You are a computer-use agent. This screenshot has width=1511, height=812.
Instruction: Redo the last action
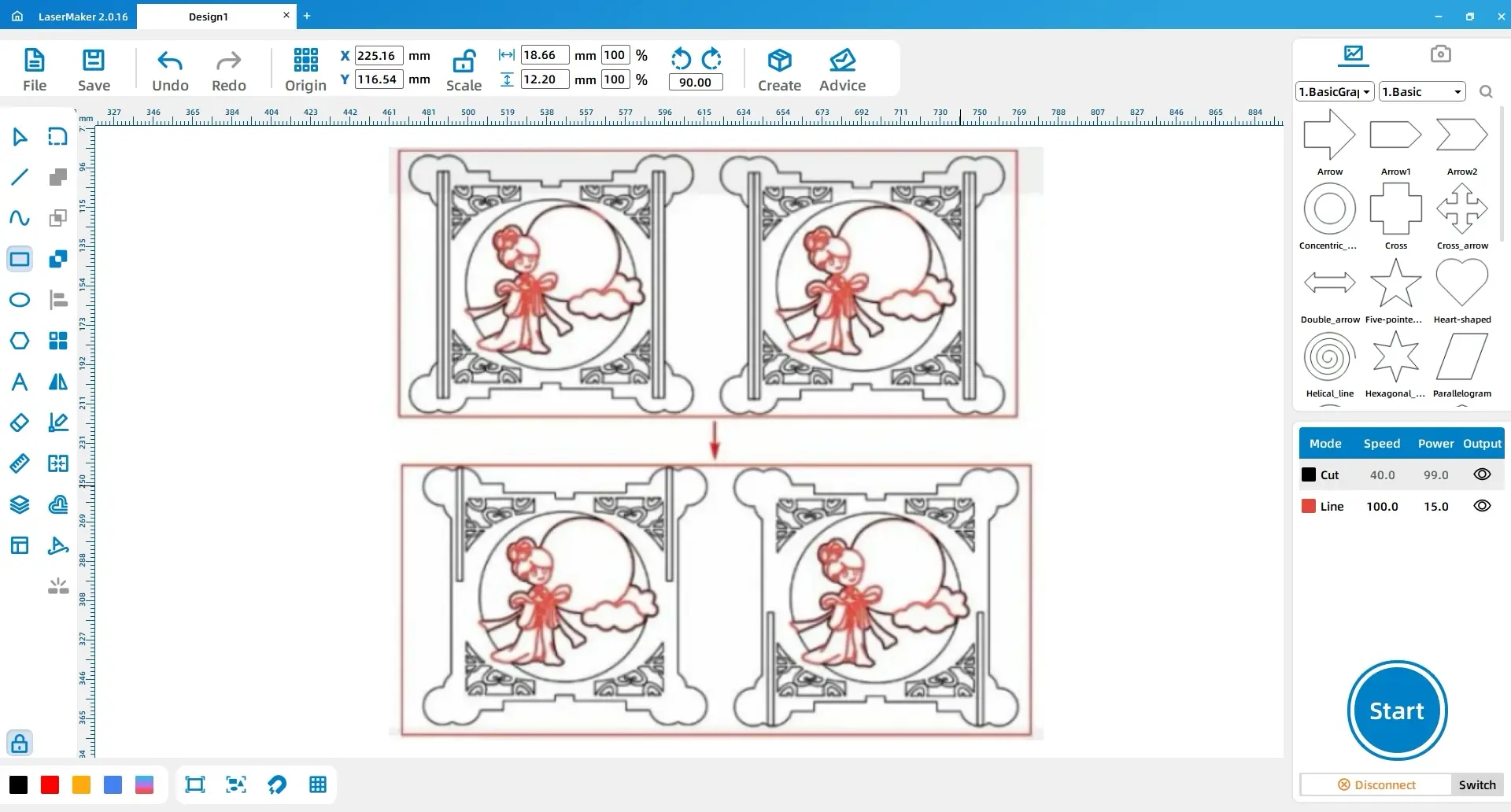click(229, 70)
